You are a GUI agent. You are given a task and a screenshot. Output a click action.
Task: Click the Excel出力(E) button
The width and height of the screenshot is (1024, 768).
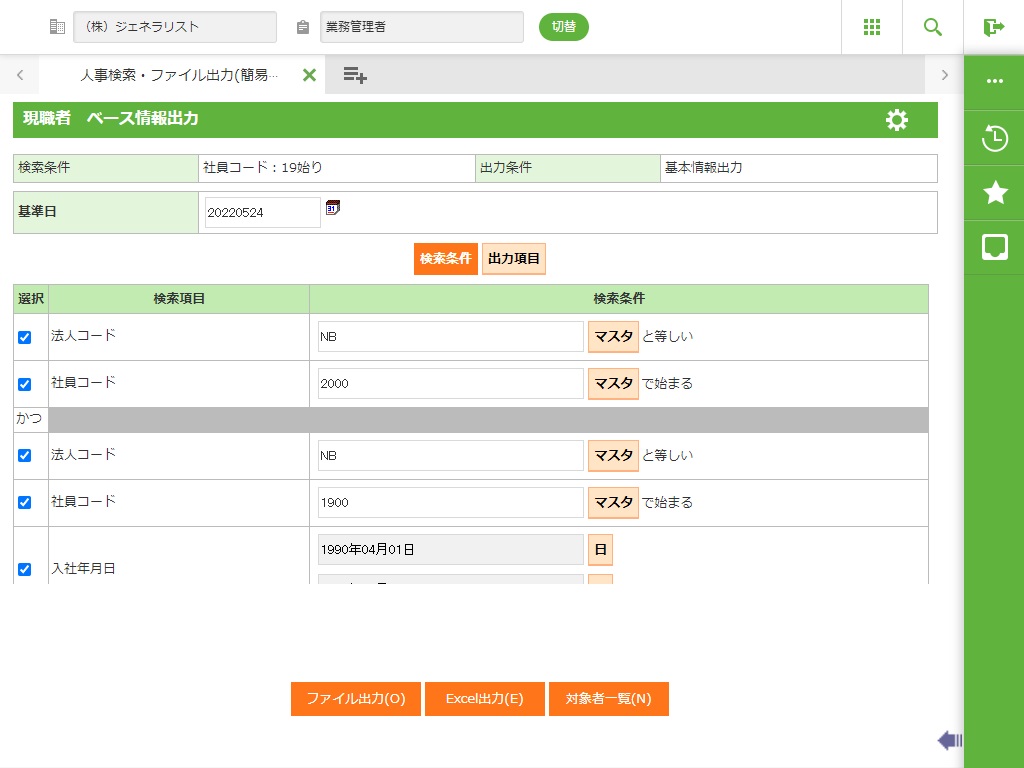(485, 699)
